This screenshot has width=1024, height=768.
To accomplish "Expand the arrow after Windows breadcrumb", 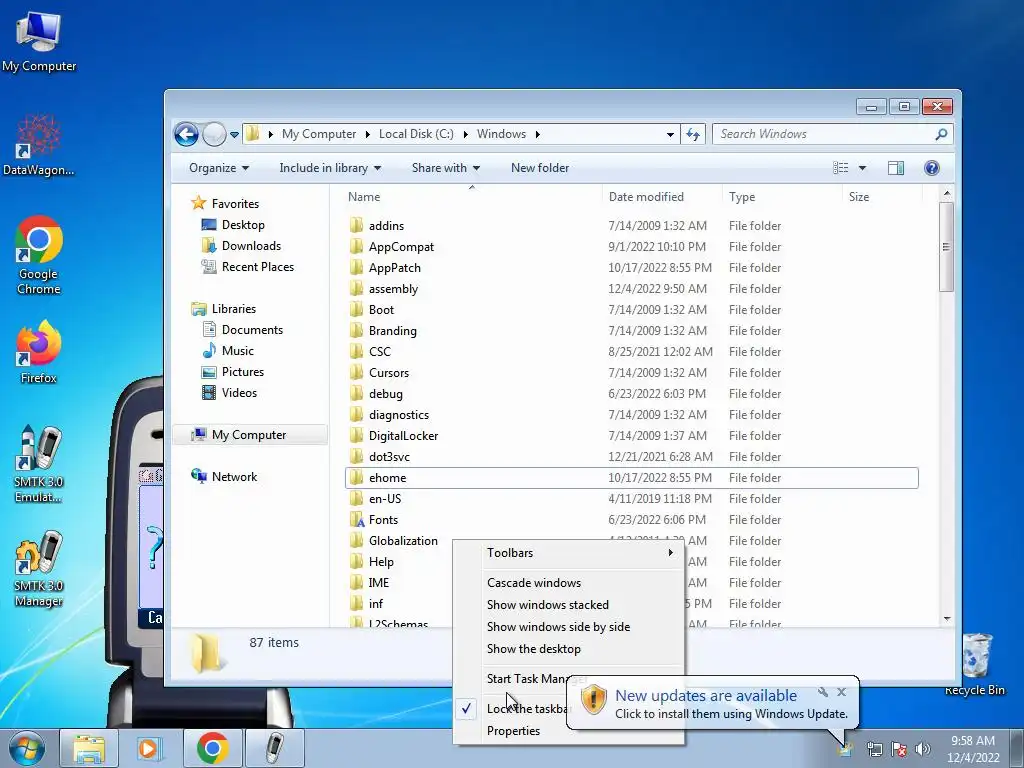I will click(x=537, y=134).
